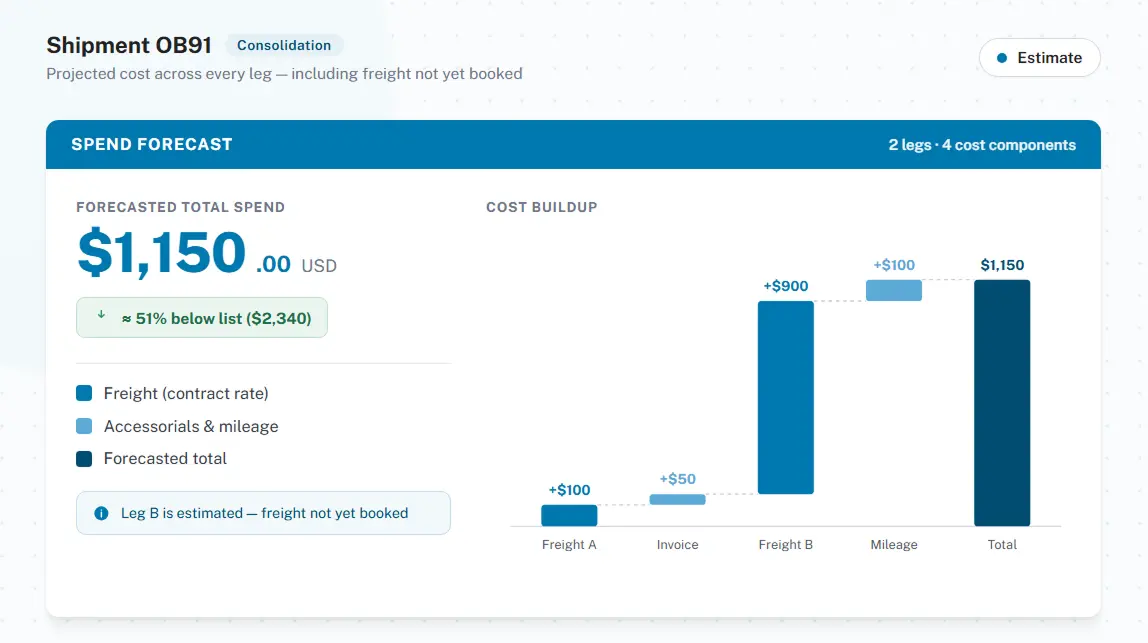Click the 'Accessorials & mileage' legend text
This screenshot has width=1148, height=643.
pyautogui.click(x=191, y=426)
